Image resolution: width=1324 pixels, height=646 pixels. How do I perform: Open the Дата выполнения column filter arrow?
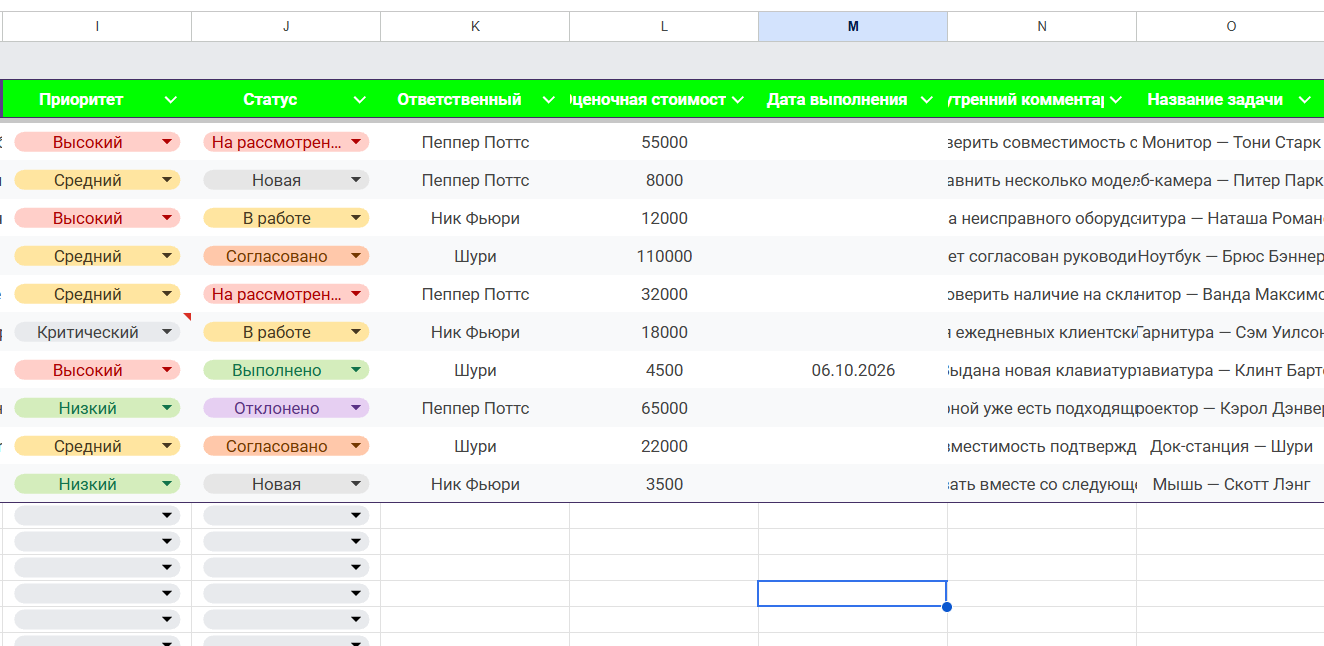point(927,100)
